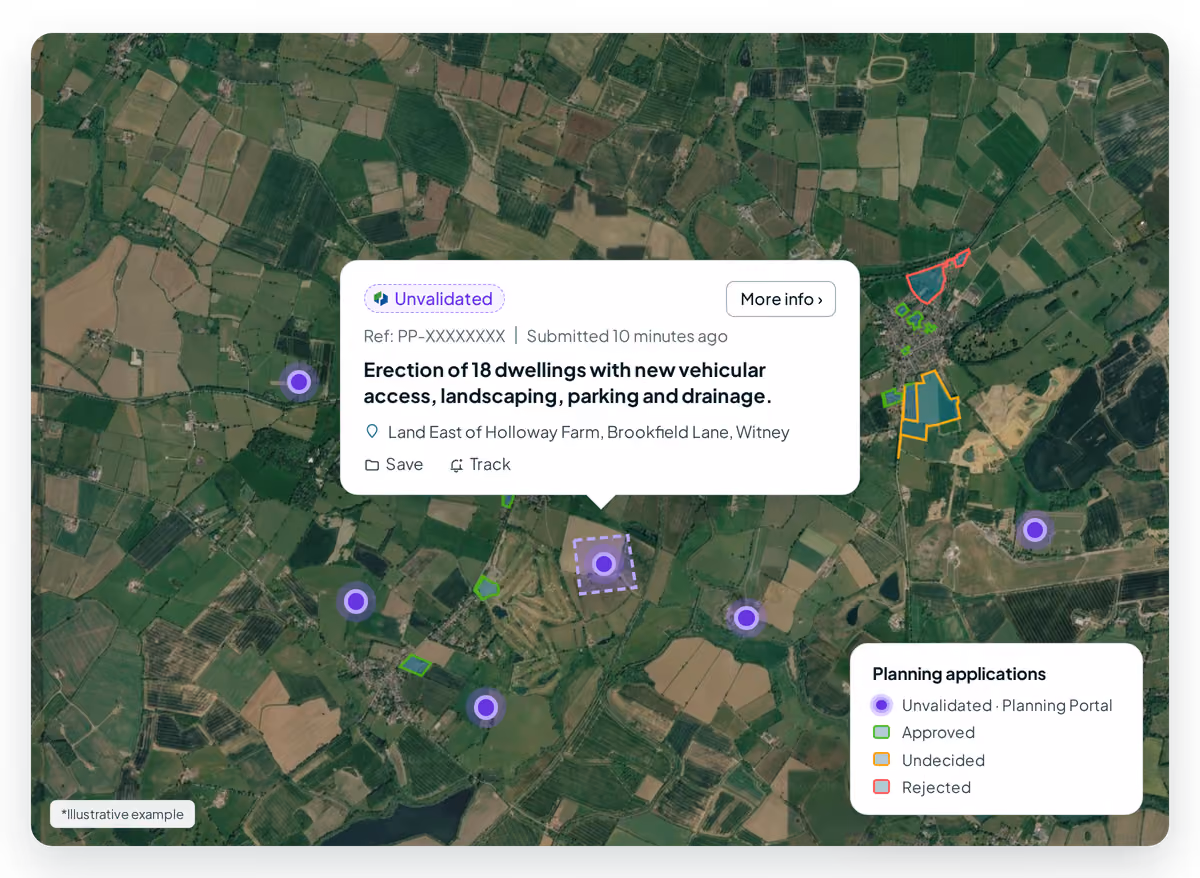Screen dimensions: 1200x878
Task: Click the bell icon beside Track
Action: pyautogui.click(x=457, y=465)
